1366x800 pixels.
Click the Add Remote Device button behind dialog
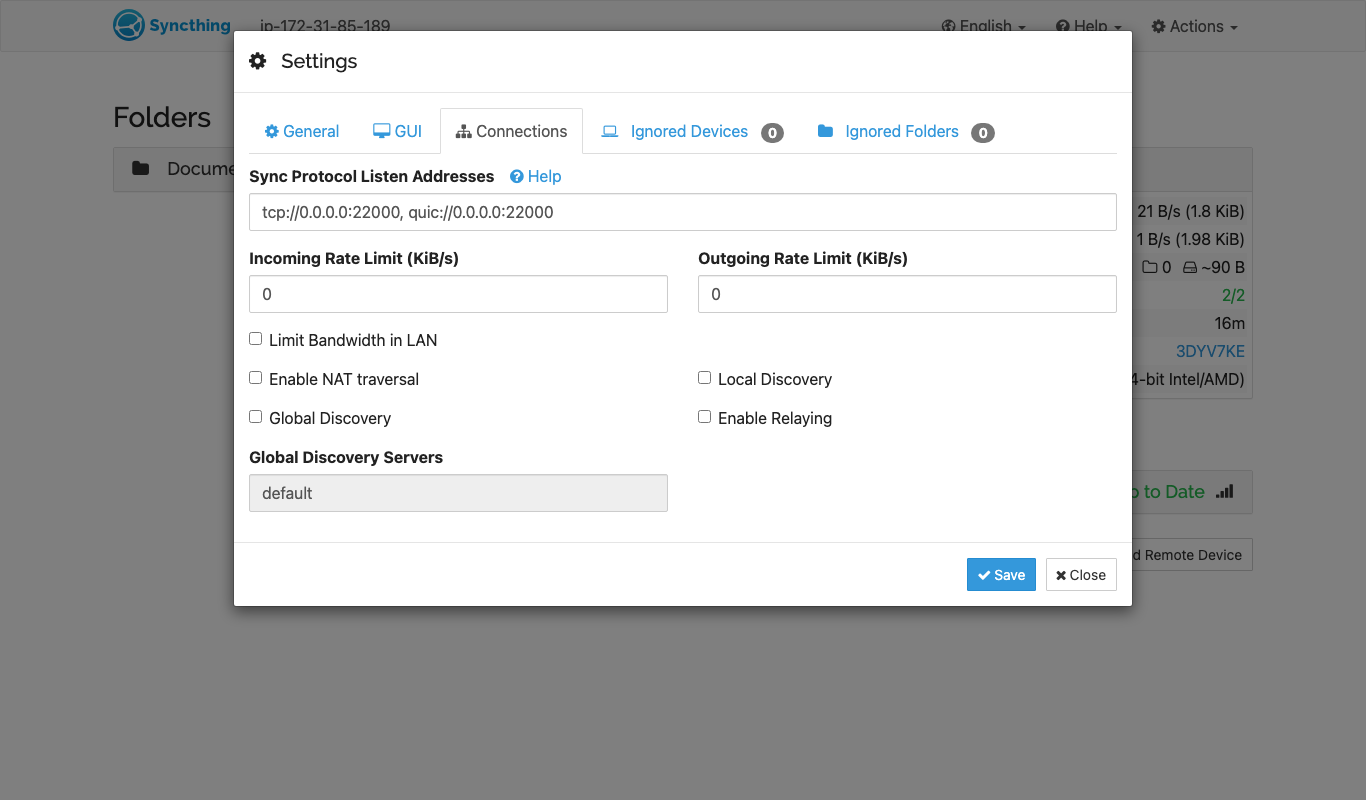click(1190, 555)
